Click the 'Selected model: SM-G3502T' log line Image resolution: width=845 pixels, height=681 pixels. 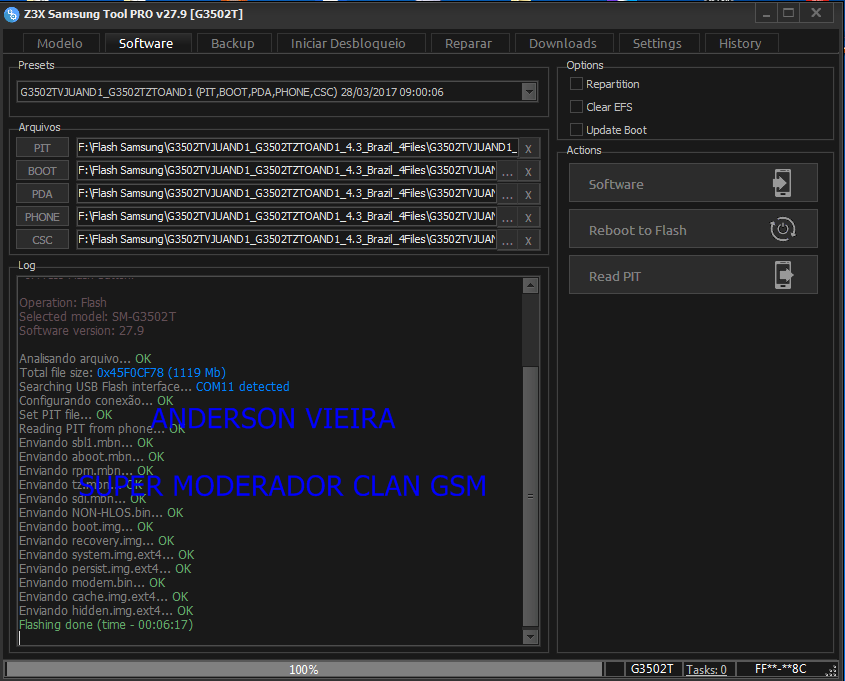pyautogui.click(x=98, y=317)
